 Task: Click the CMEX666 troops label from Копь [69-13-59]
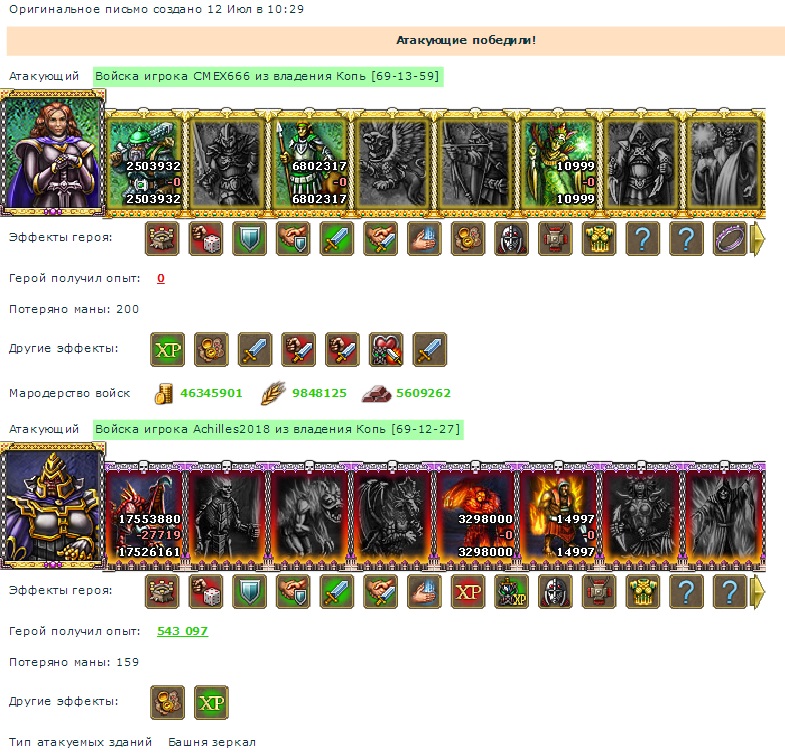(267, 77)
